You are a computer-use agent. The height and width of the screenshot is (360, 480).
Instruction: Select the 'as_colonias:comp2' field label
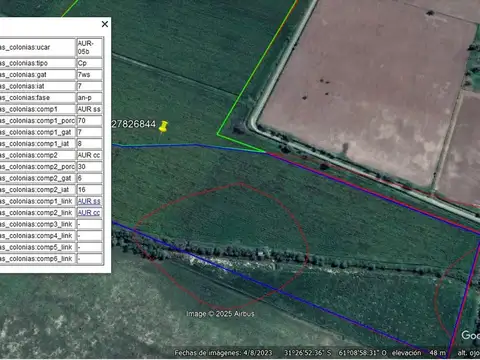29,155
